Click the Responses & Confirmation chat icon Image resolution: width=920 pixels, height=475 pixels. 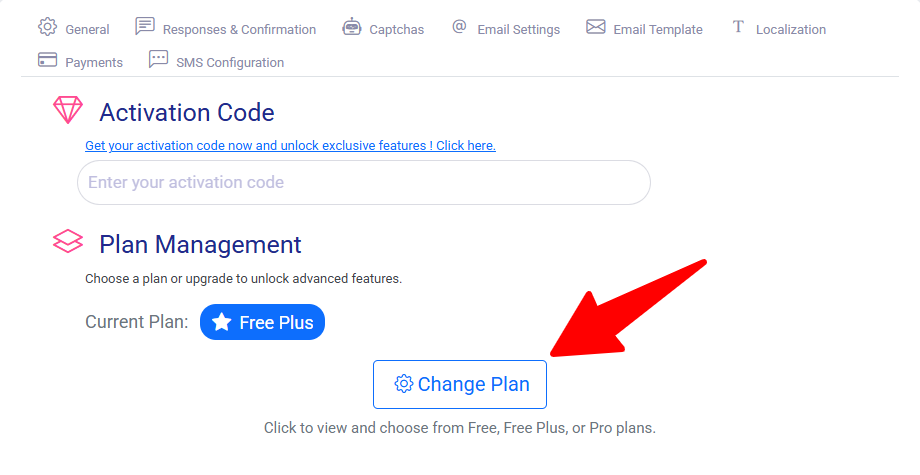(x=145, y=27)
